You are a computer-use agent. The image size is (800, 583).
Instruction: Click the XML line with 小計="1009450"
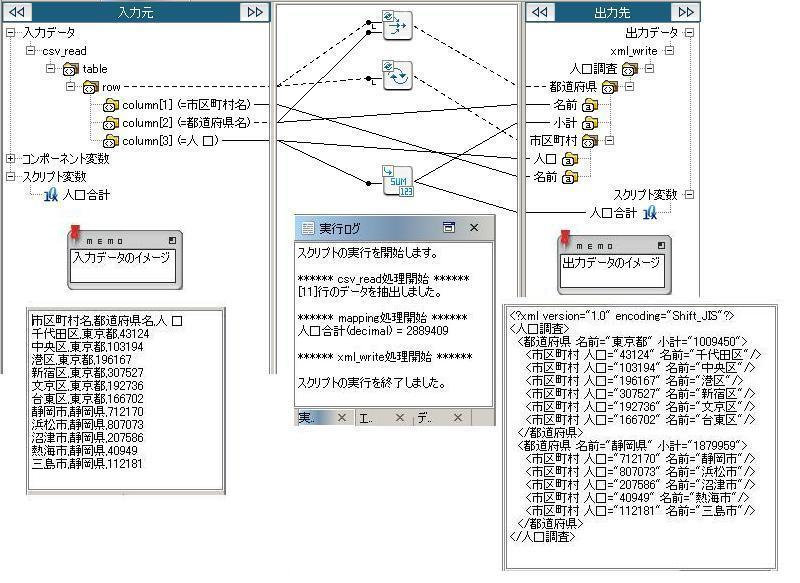tap(633, 342)
